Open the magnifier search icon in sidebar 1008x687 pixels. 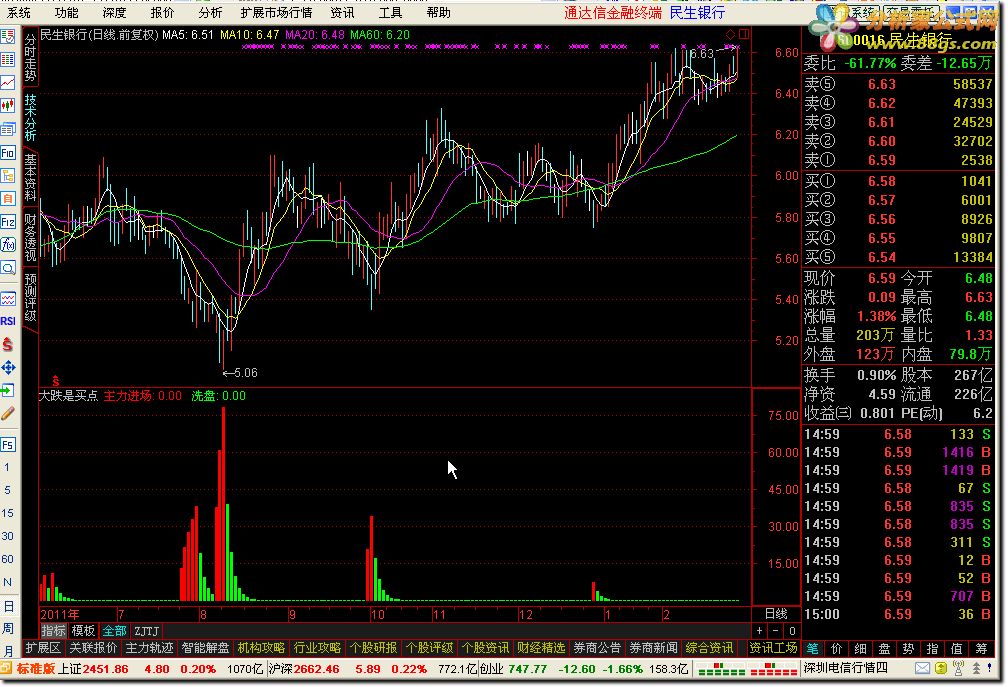coord(8,268)
